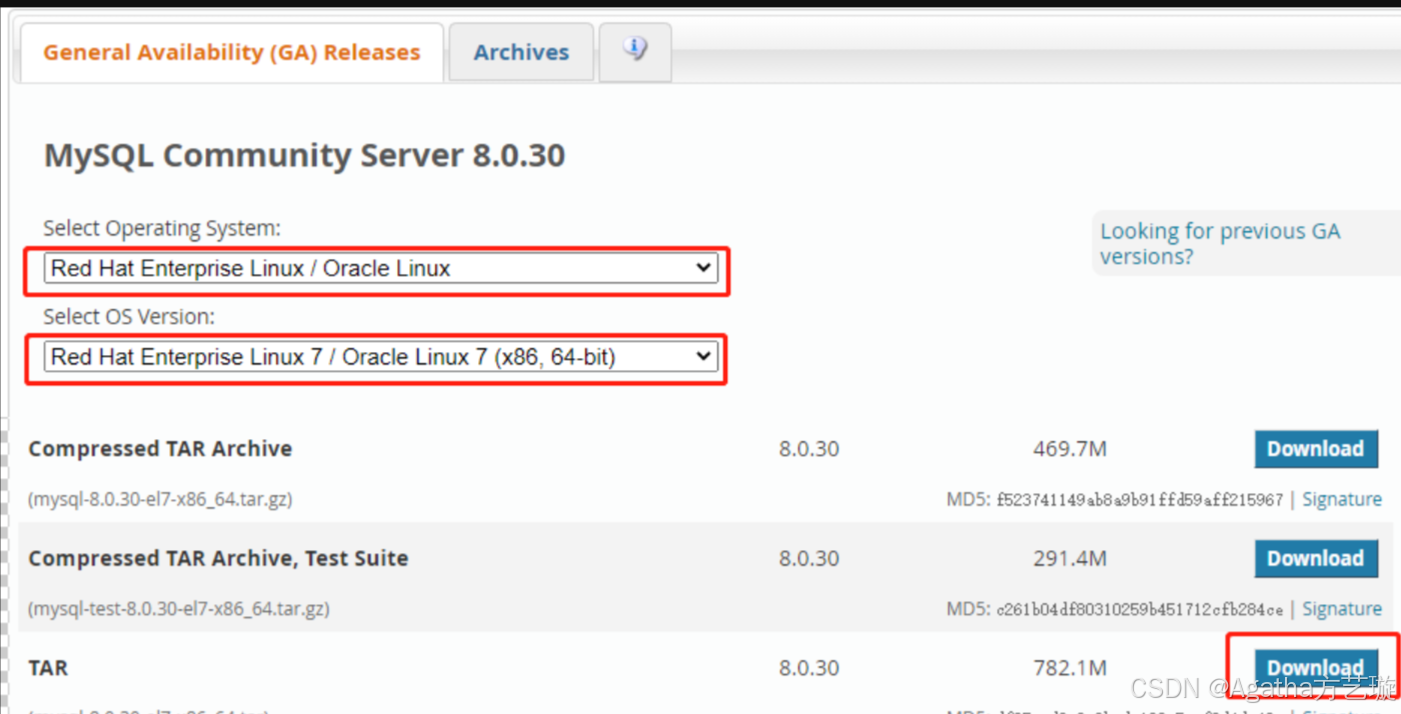Viewport: 1401px width, 714px height.
Task: Click the 'Select OS Version:' label
Action: coord(129,317)
